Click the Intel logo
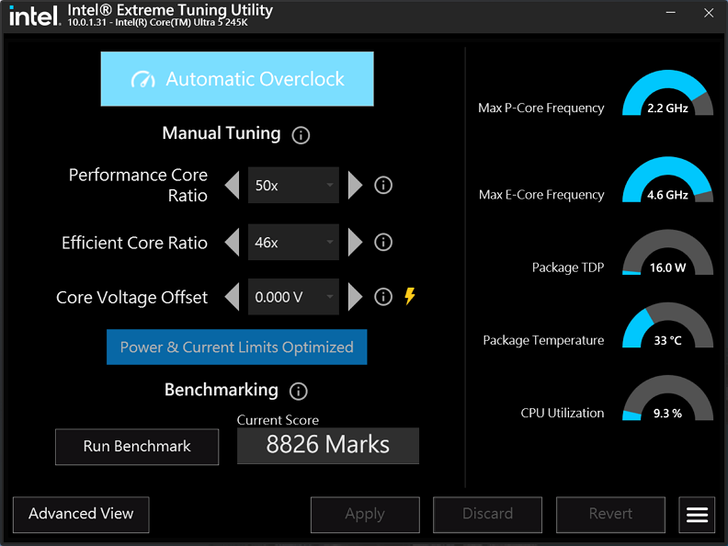 [34, 16]
